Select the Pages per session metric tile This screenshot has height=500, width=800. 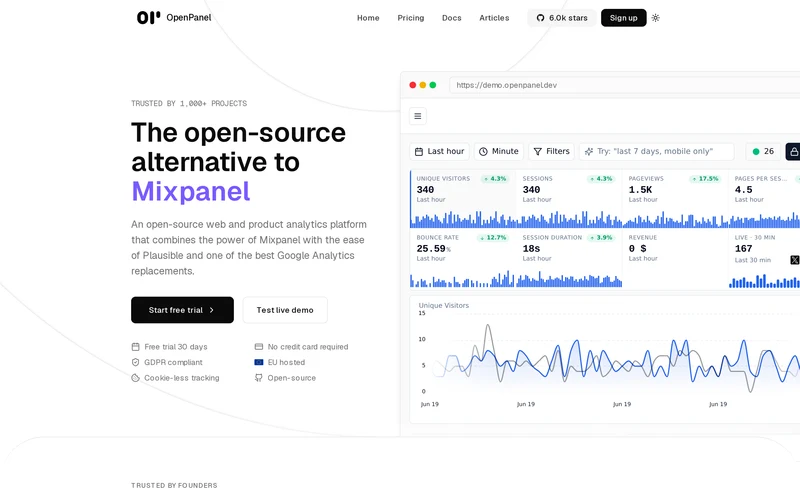point(764,199)
